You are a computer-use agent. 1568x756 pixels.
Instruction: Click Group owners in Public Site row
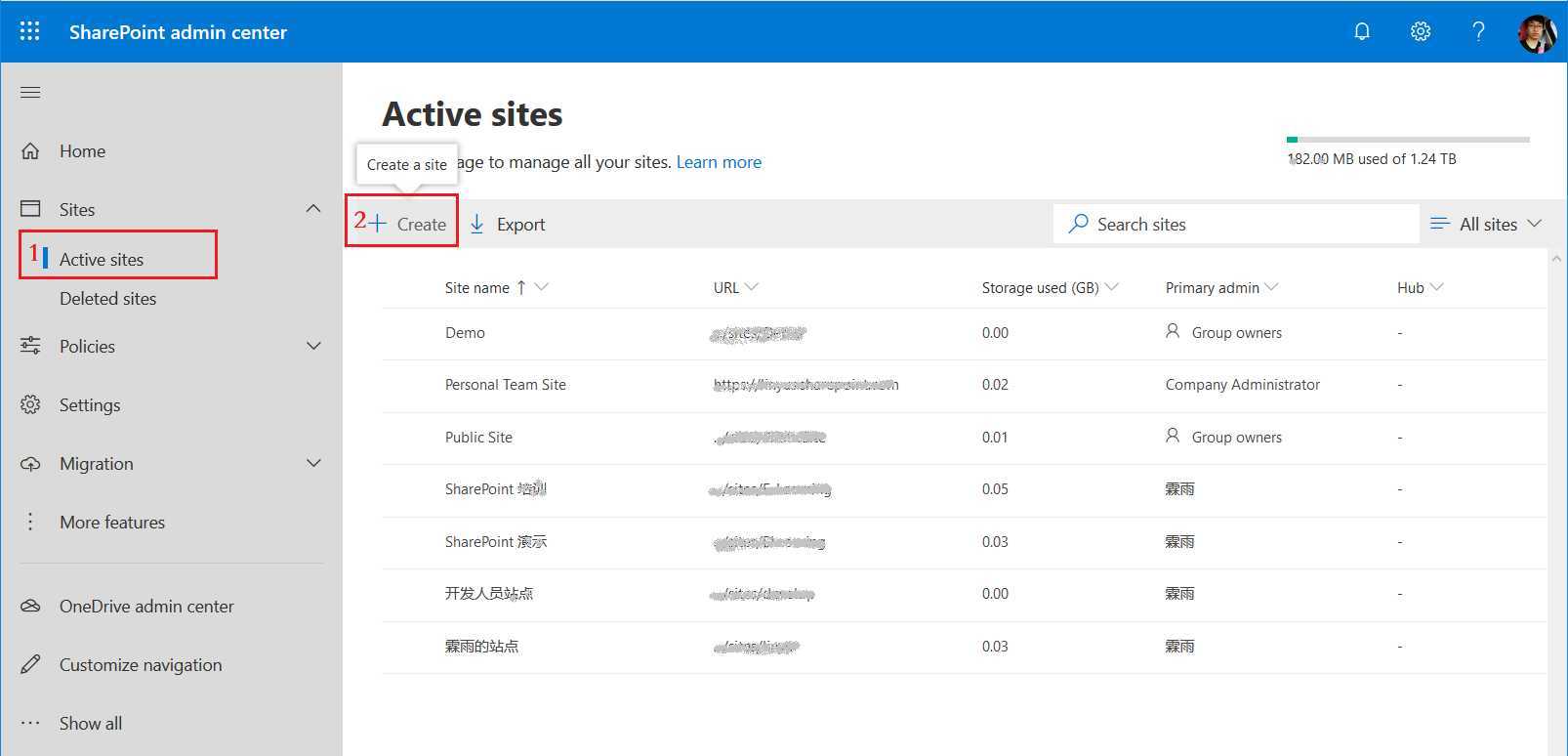[x=1236, y=438]
